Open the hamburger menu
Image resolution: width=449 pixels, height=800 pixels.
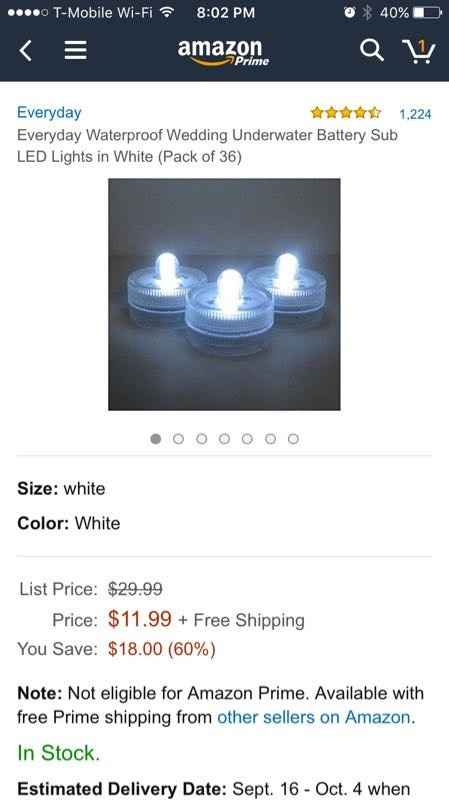76,51
